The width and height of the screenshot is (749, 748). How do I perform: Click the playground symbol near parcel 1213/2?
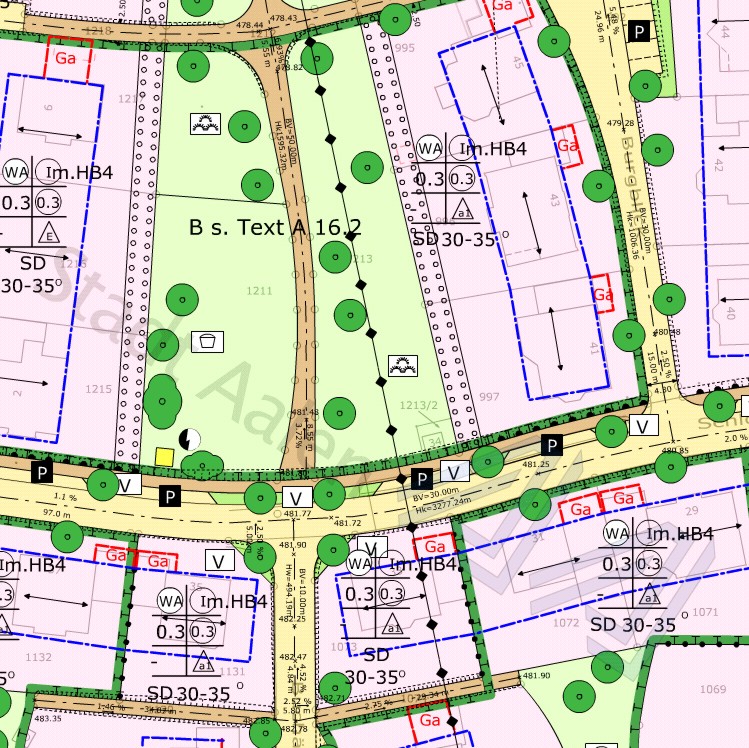(403, 366)
